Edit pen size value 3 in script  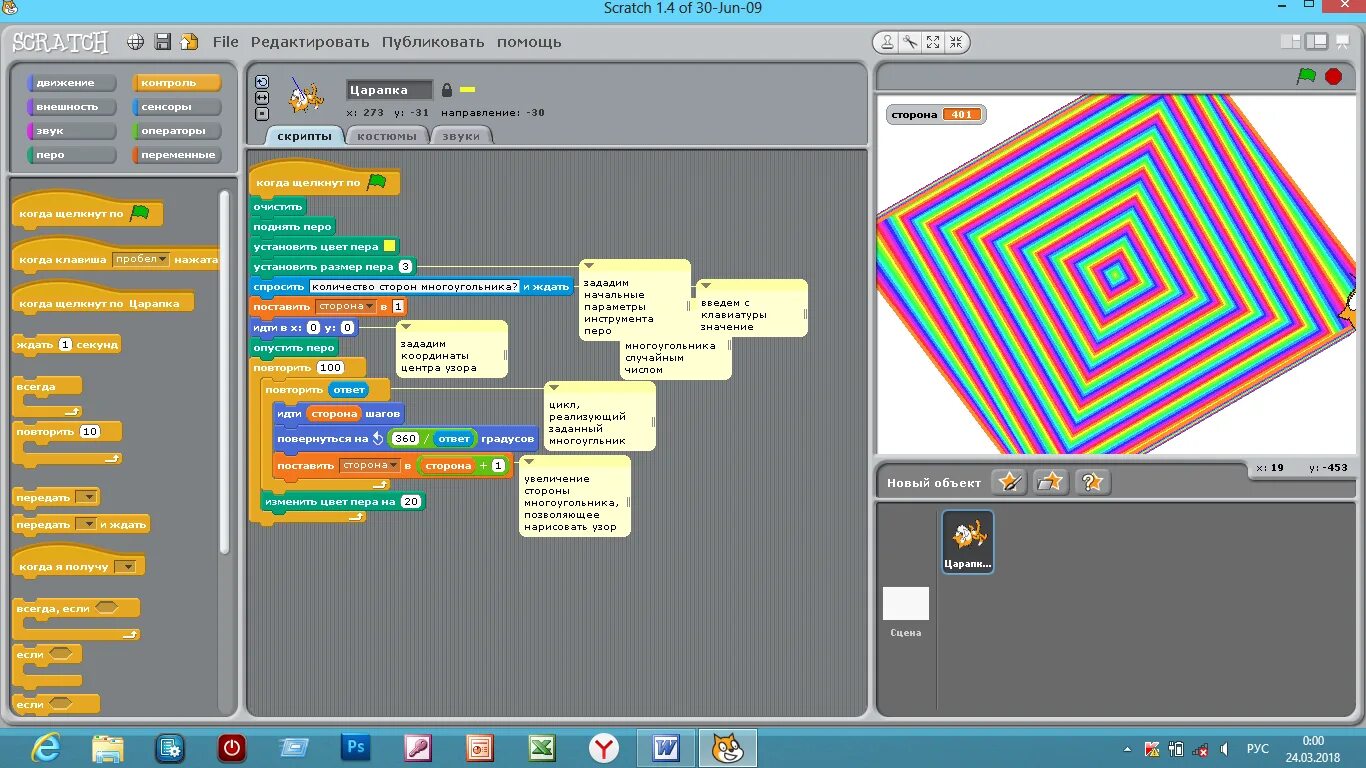click(x=405, y=267)
